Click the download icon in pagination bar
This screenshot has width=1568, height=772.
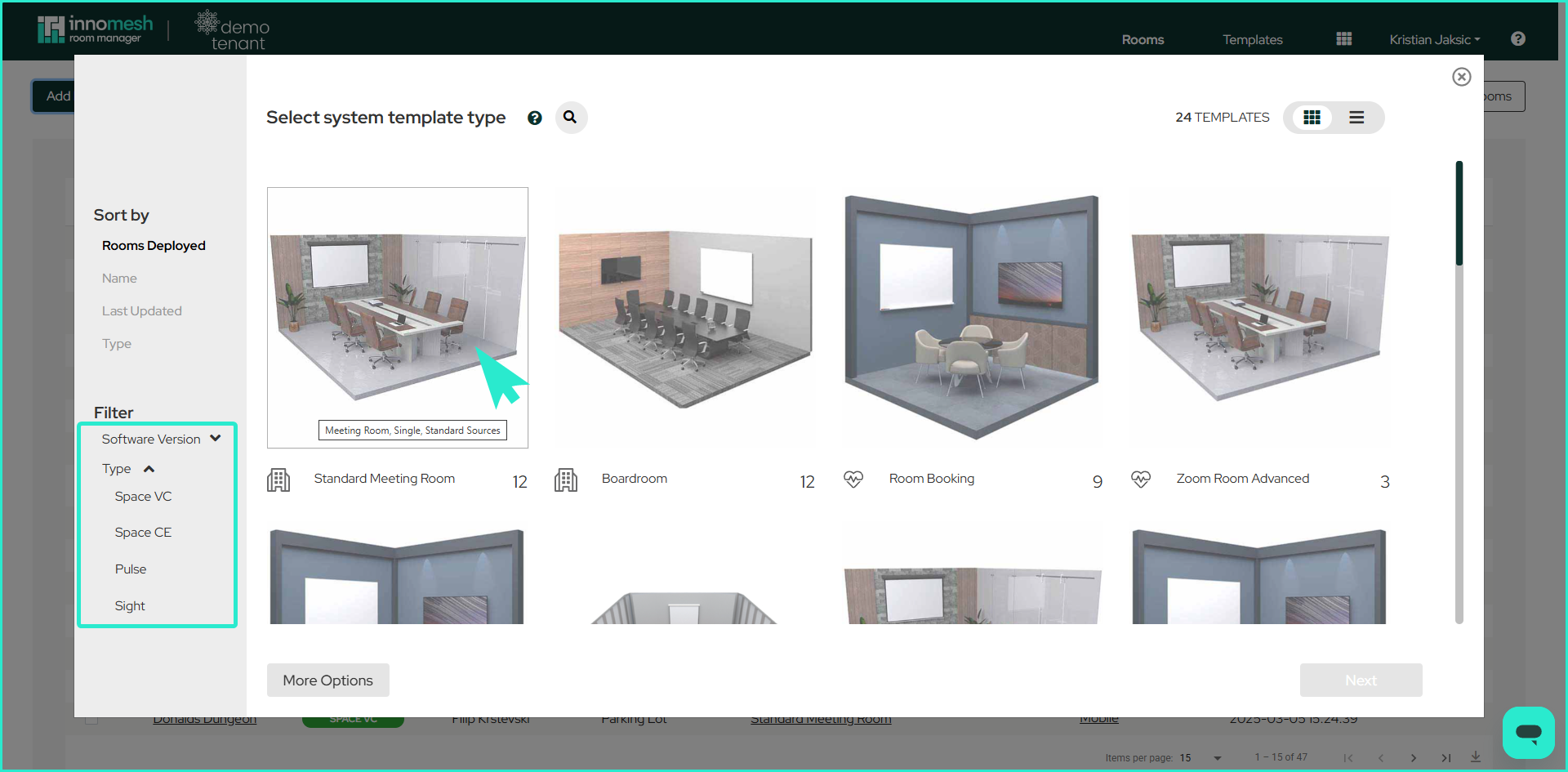[x=1476, y=757]
